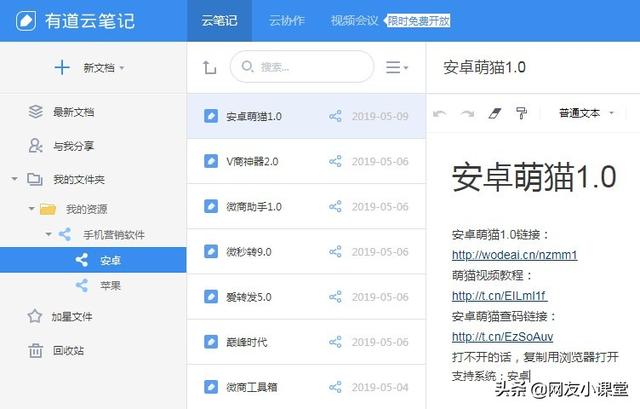Image resolution: width=640 pixels, height=409 pixels.
Task: Open note 微秒转9.0
Action: pyautogui.click(x=307, y=252)
